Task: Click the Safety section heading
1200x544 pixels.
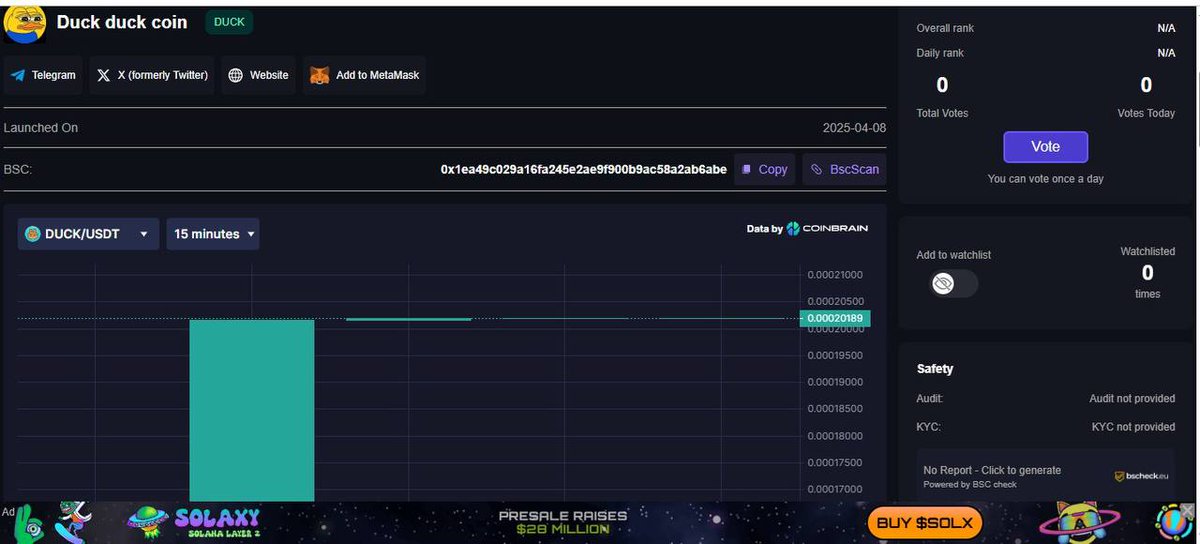Action: [x=935, y=369]
